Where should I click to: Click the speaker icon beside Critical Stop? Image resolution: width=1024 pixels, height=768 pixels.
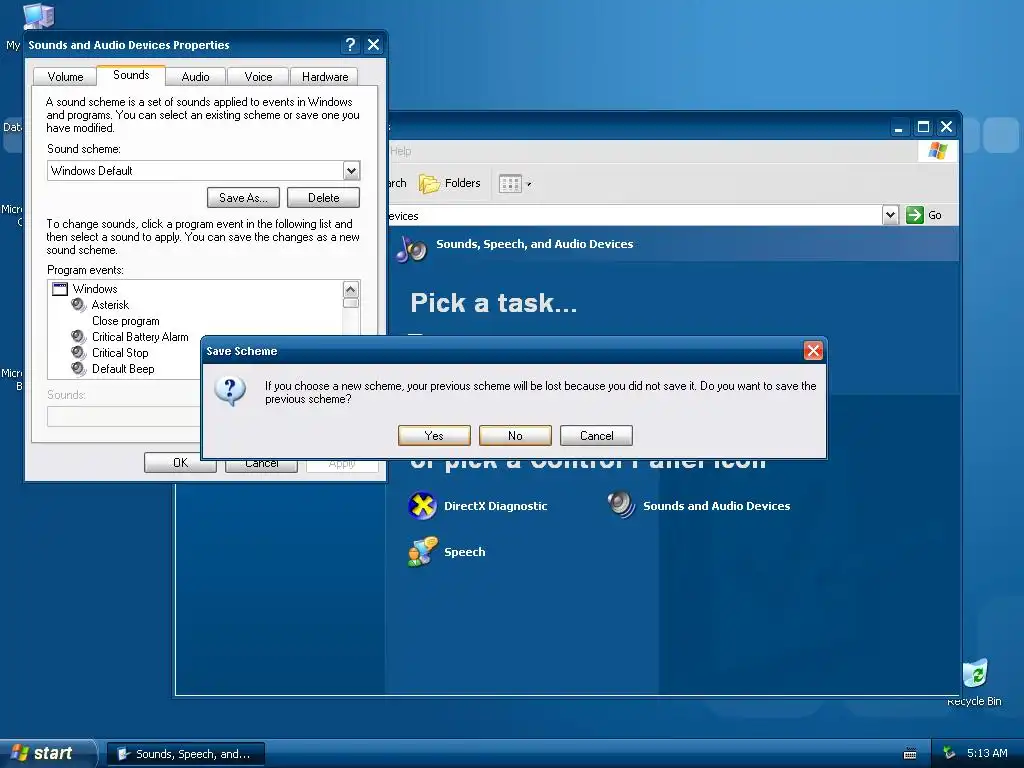point(79,353)
